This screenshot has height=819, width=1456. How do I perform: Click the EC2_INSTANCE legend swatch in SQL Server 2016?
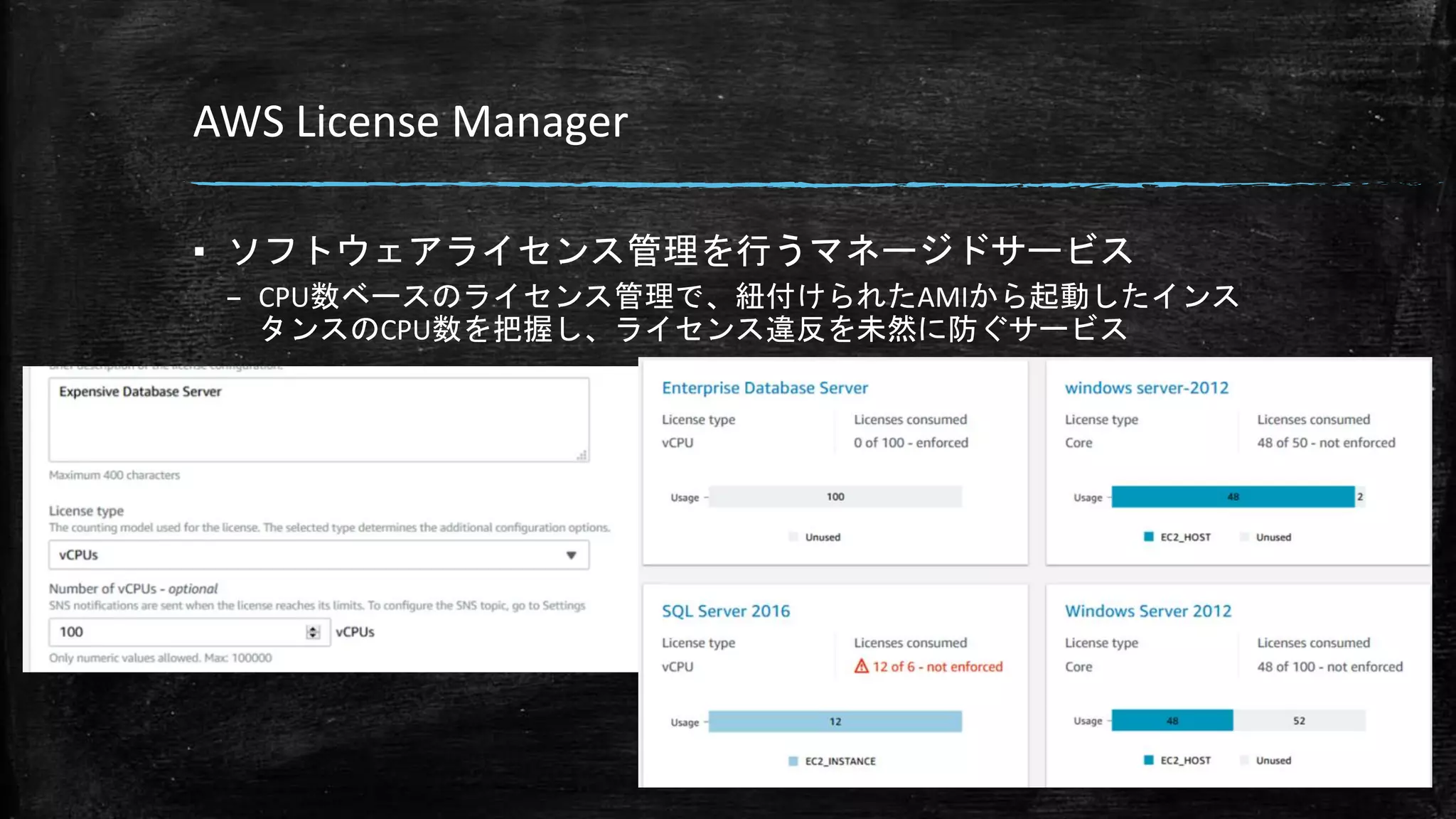coord(793,761)
